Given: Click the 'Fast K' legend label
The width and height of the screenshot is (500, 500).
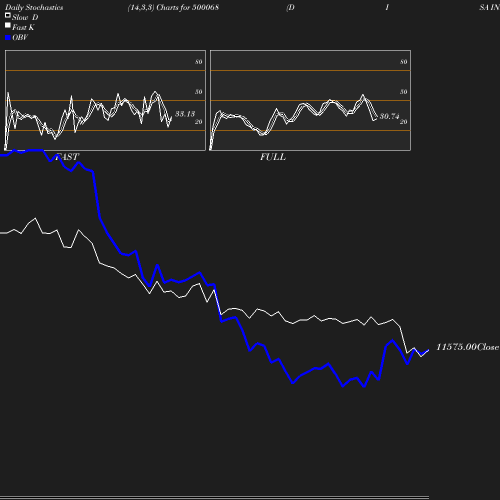Looking at the screenshot, I should pos(23,27).
